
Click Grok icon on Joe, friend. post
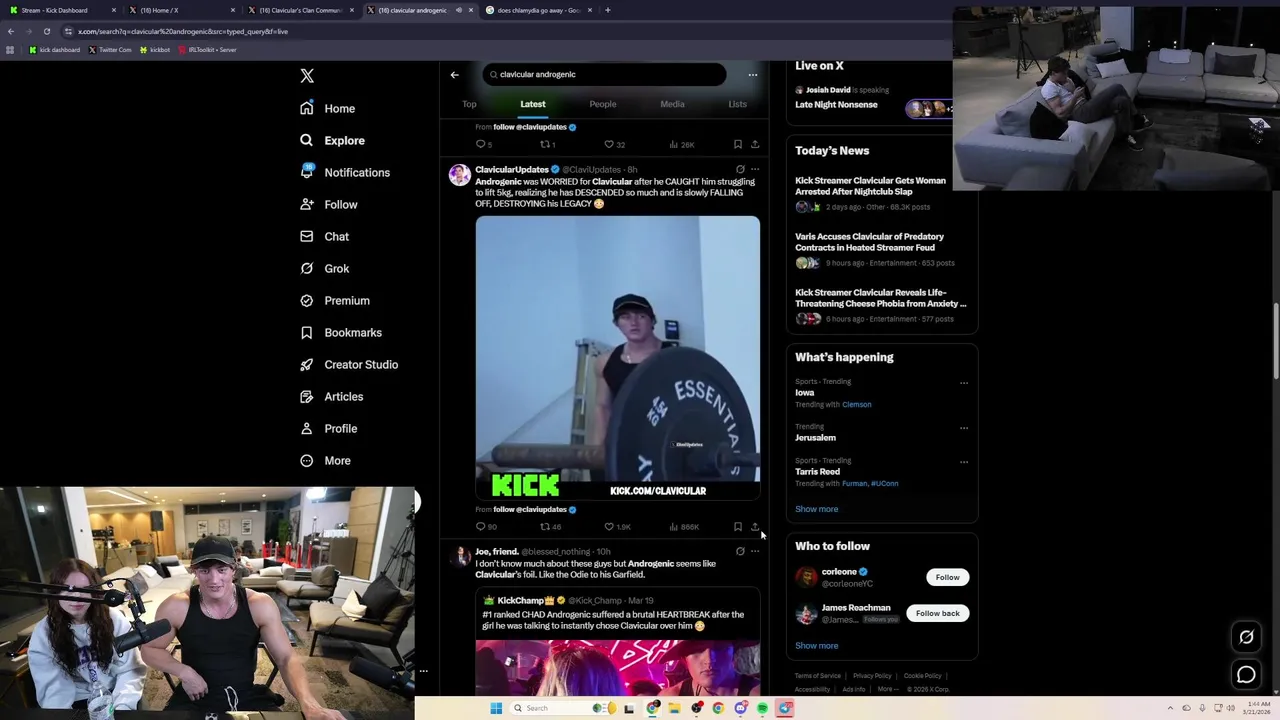(740, 551)
